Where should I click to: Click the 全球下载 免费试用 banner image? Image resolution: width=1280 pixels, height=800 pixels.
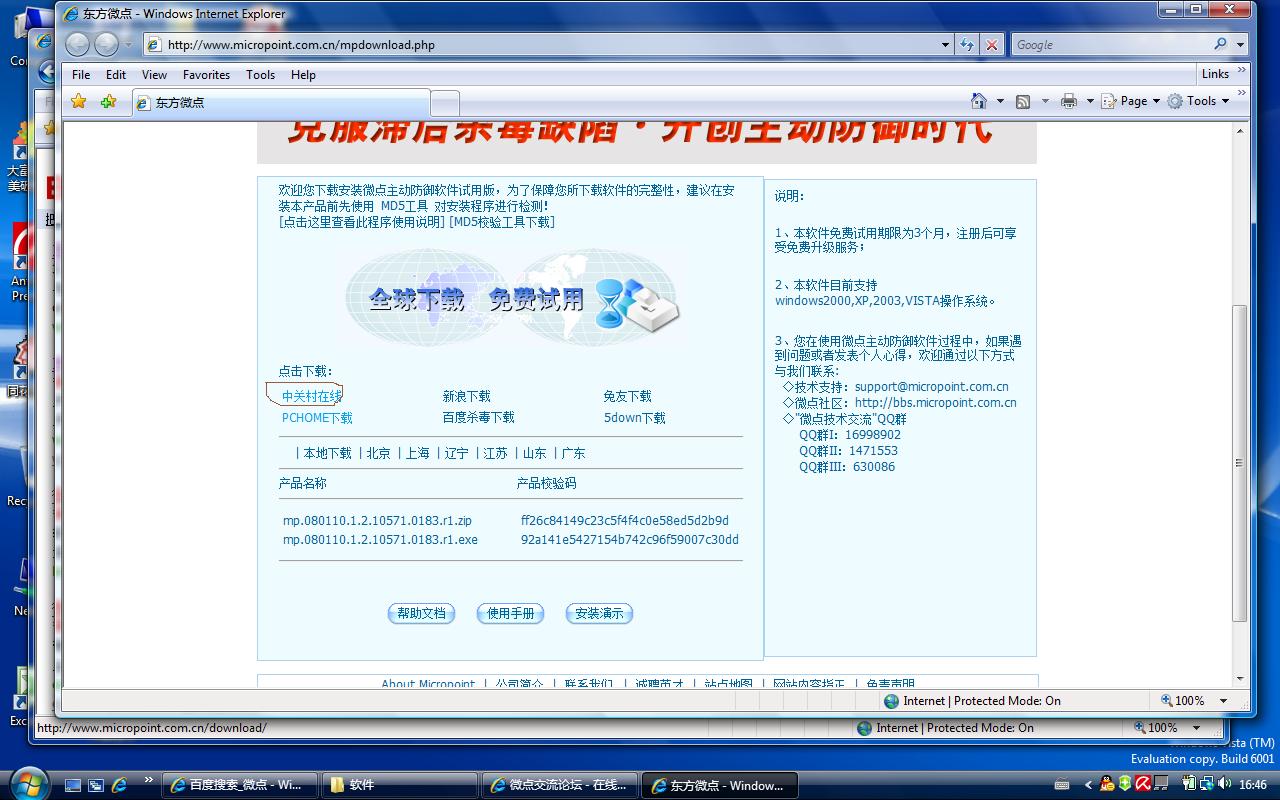click(x=513, y=297)
